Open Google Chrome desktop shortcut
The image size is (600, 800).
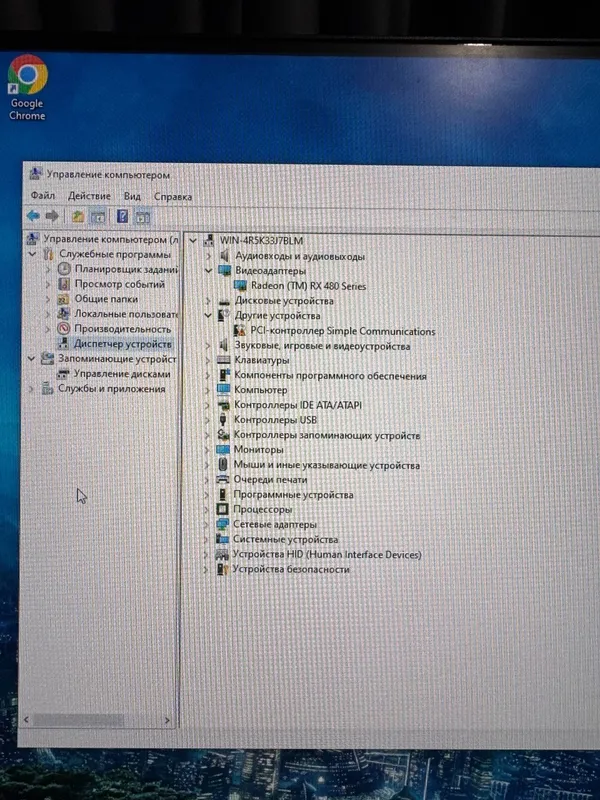click(28, 88)
